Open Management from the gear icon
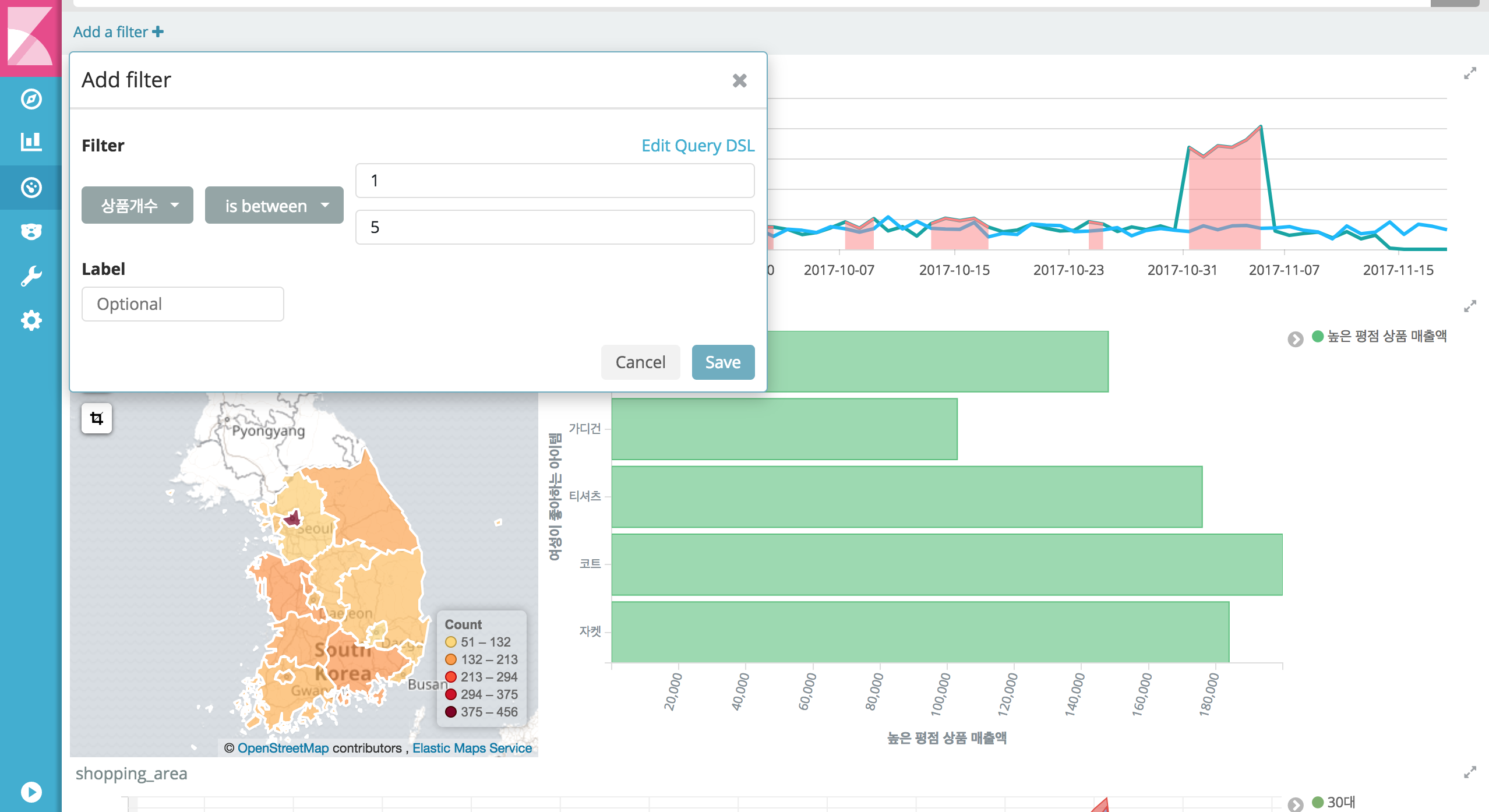 (31, 320)
